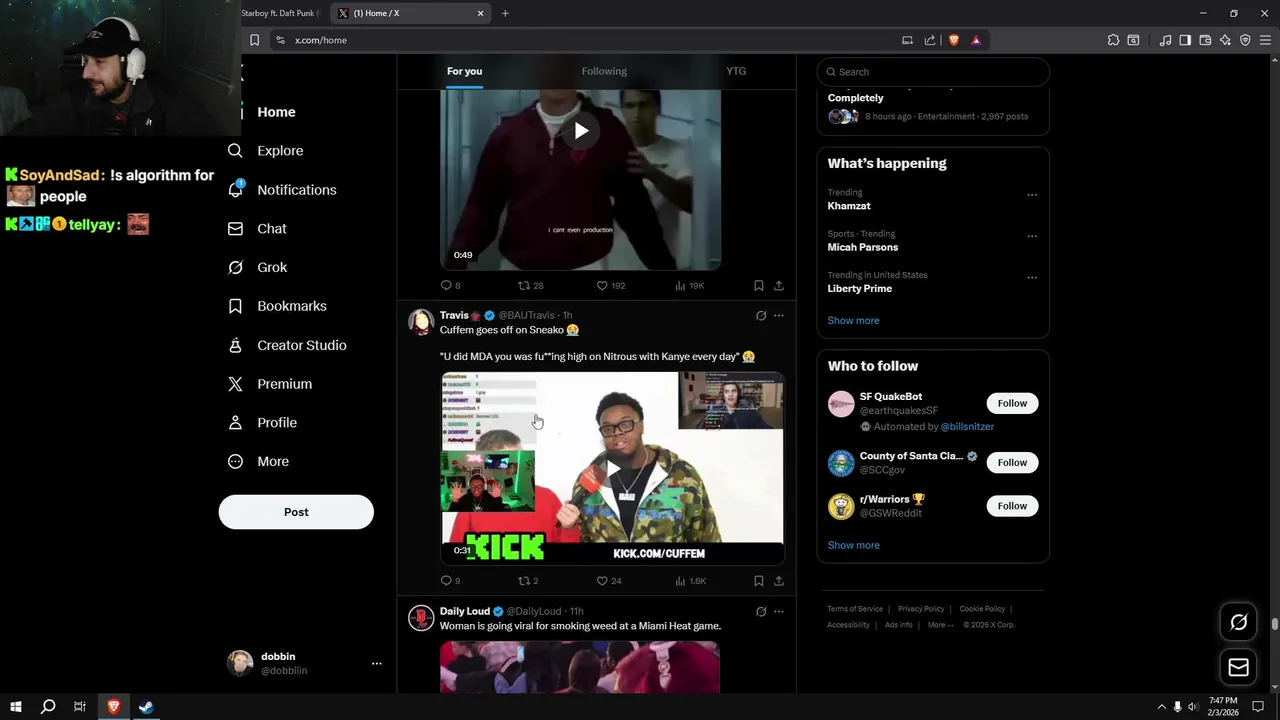
Task: Switch to the YTG tab
Action: point(736,71)
